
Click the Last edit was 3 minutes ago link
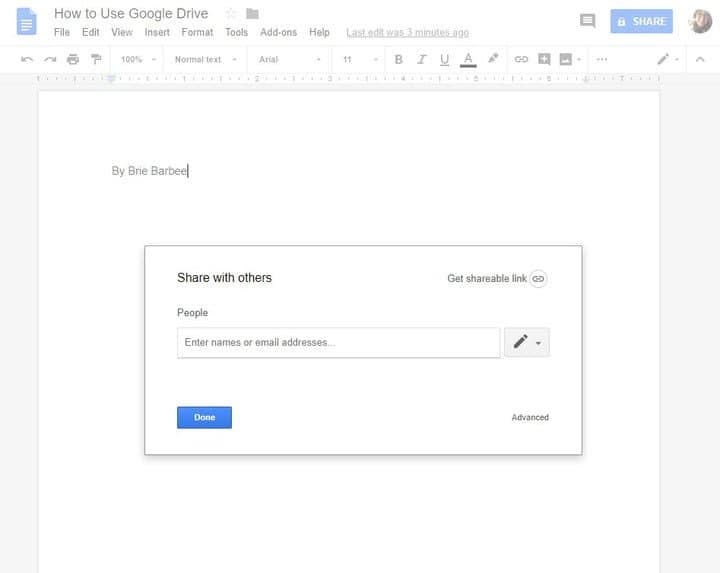pyautogui.click(x=407, y=33)
